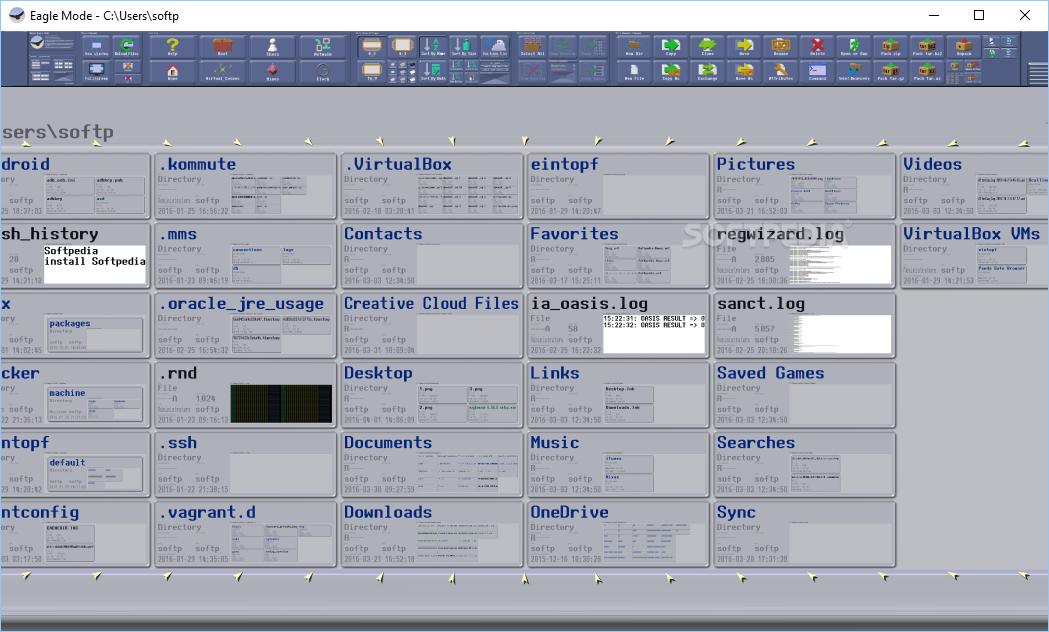
Task: Click the Searches folder name
Action: [756, 443]
